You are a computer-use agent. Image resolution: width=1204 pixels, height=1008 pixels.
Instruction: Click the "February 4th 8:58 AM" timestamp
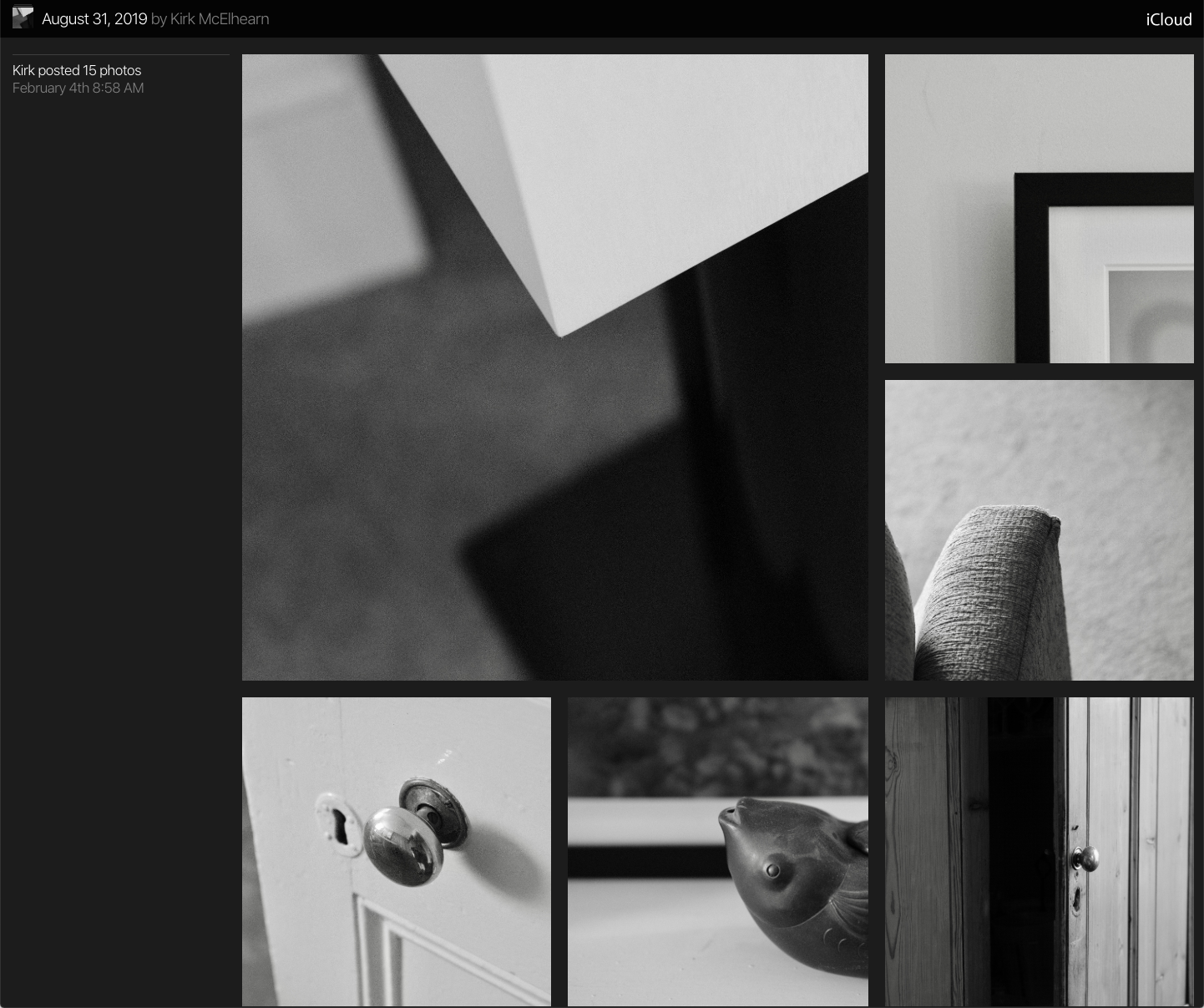tap(78, 88)
